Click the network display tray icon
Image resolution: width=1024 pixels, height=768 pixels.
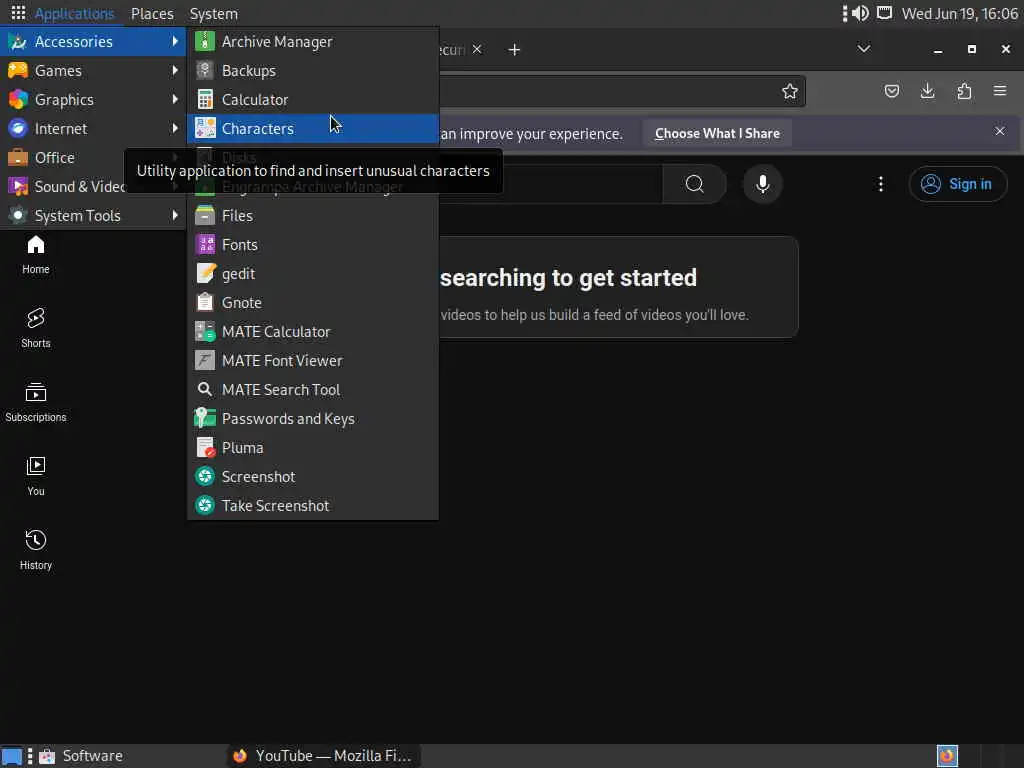click(x=884, y=13)
